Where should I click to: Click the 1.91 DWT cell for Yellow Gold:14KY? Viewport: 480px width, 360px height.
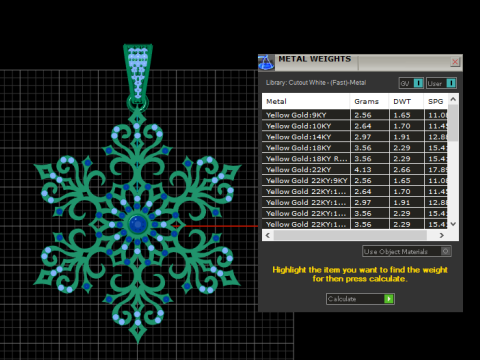coord(406,137)
